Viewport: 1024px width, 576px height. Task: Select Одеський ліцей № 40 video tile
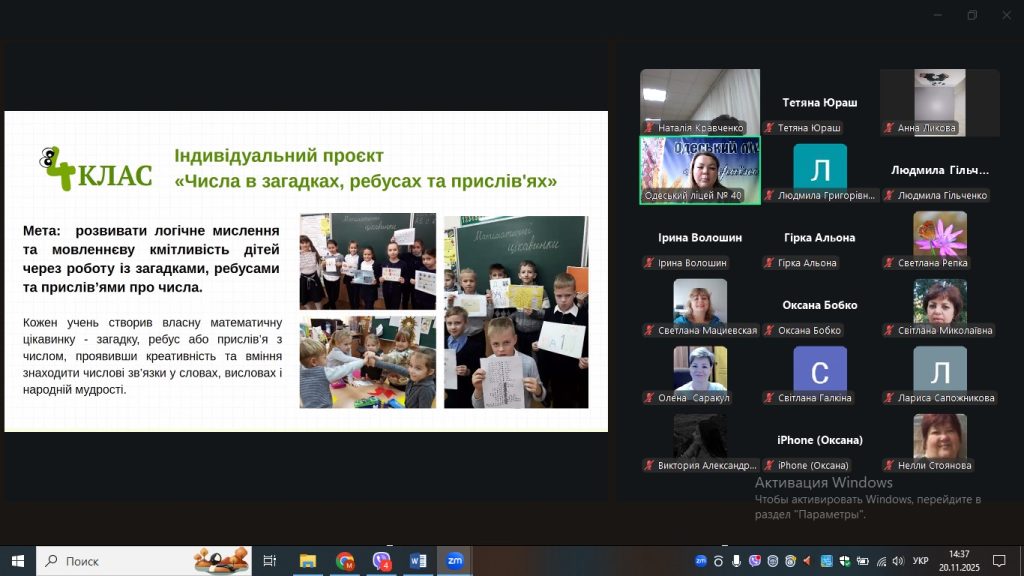pos(699,170)
